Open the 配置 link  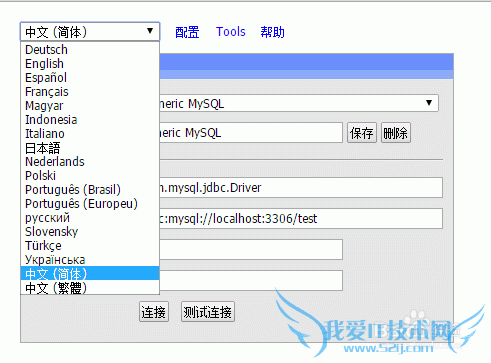[x=187, y=32]
